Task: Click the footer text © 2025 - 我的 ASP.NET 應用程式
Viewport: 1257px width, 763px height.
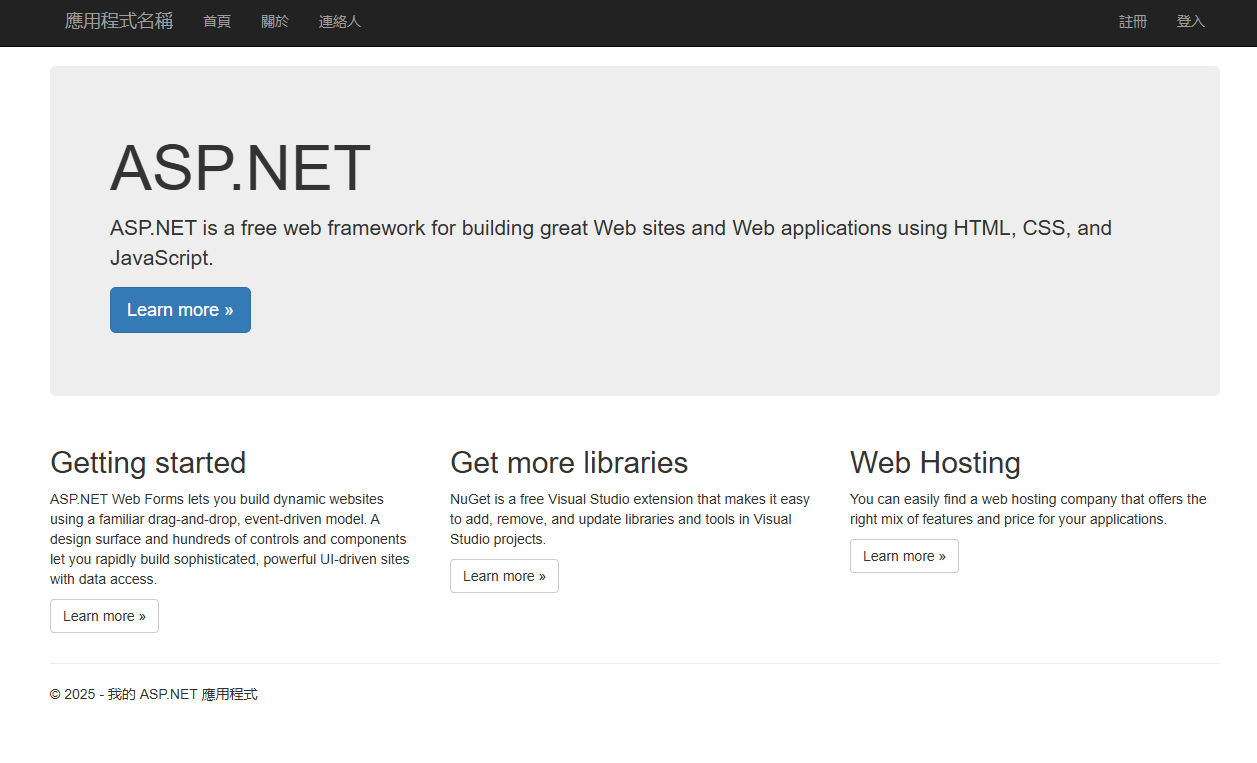Action: coord(154,694)
